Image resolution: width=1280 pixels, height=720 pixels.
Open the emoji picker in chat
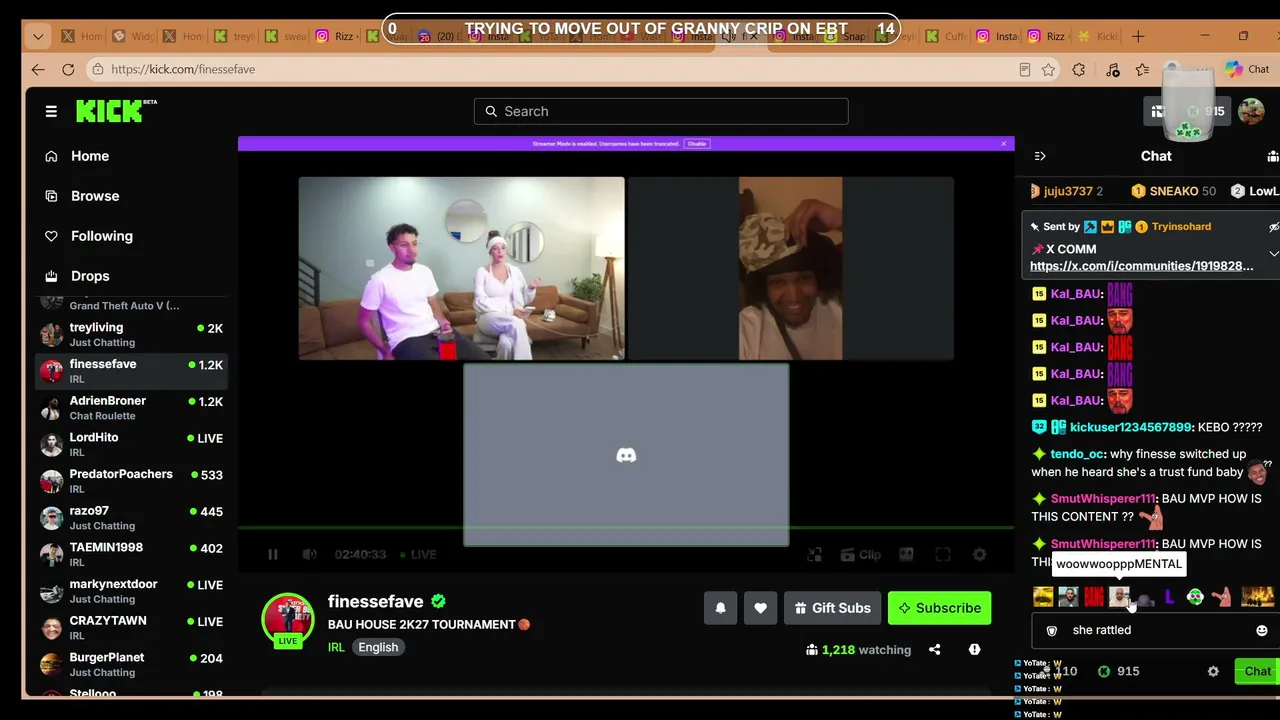tap(1262, 631)
